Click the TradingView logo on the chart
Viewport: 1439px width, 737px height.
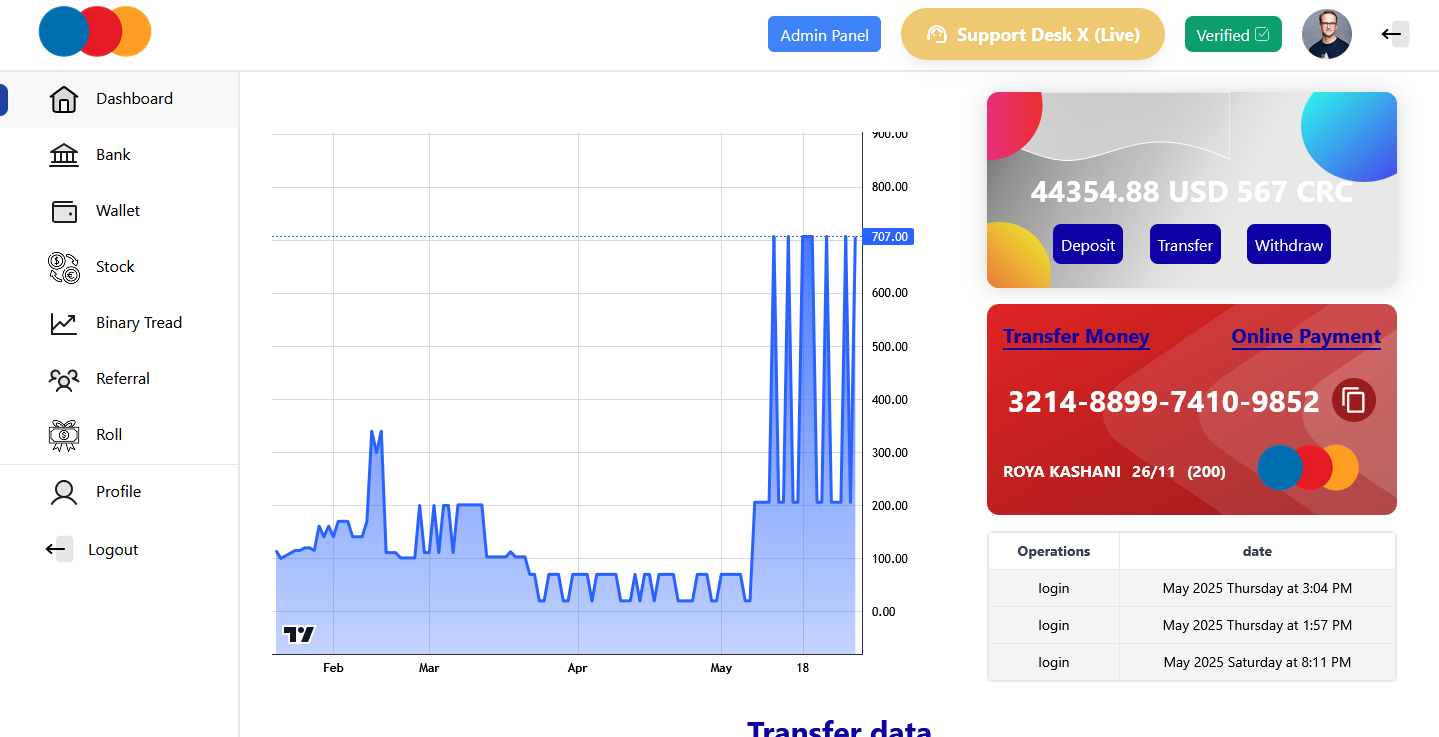tap(298, 633)
